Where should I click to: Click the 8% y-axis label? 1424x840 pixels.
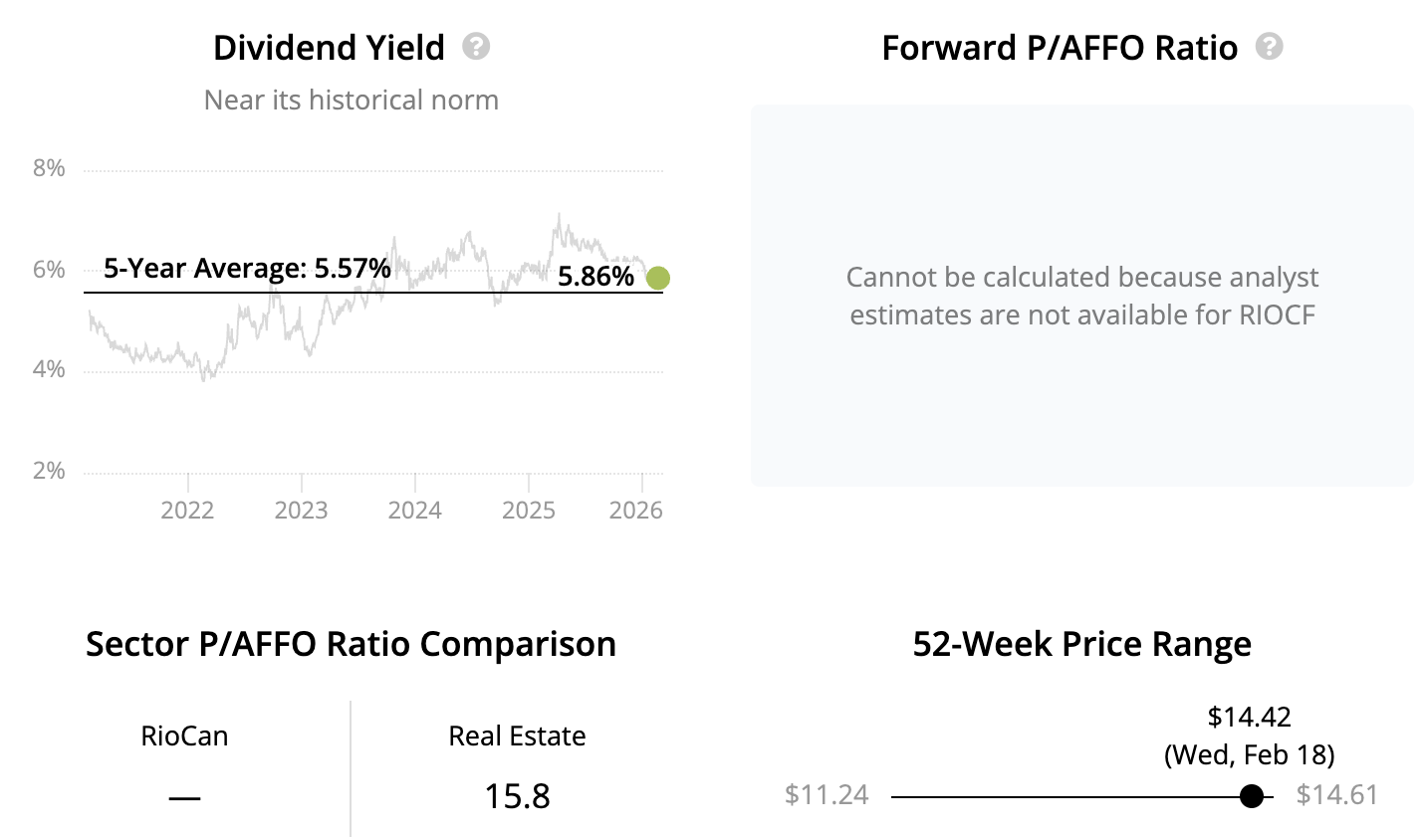[x=49, y=168]
